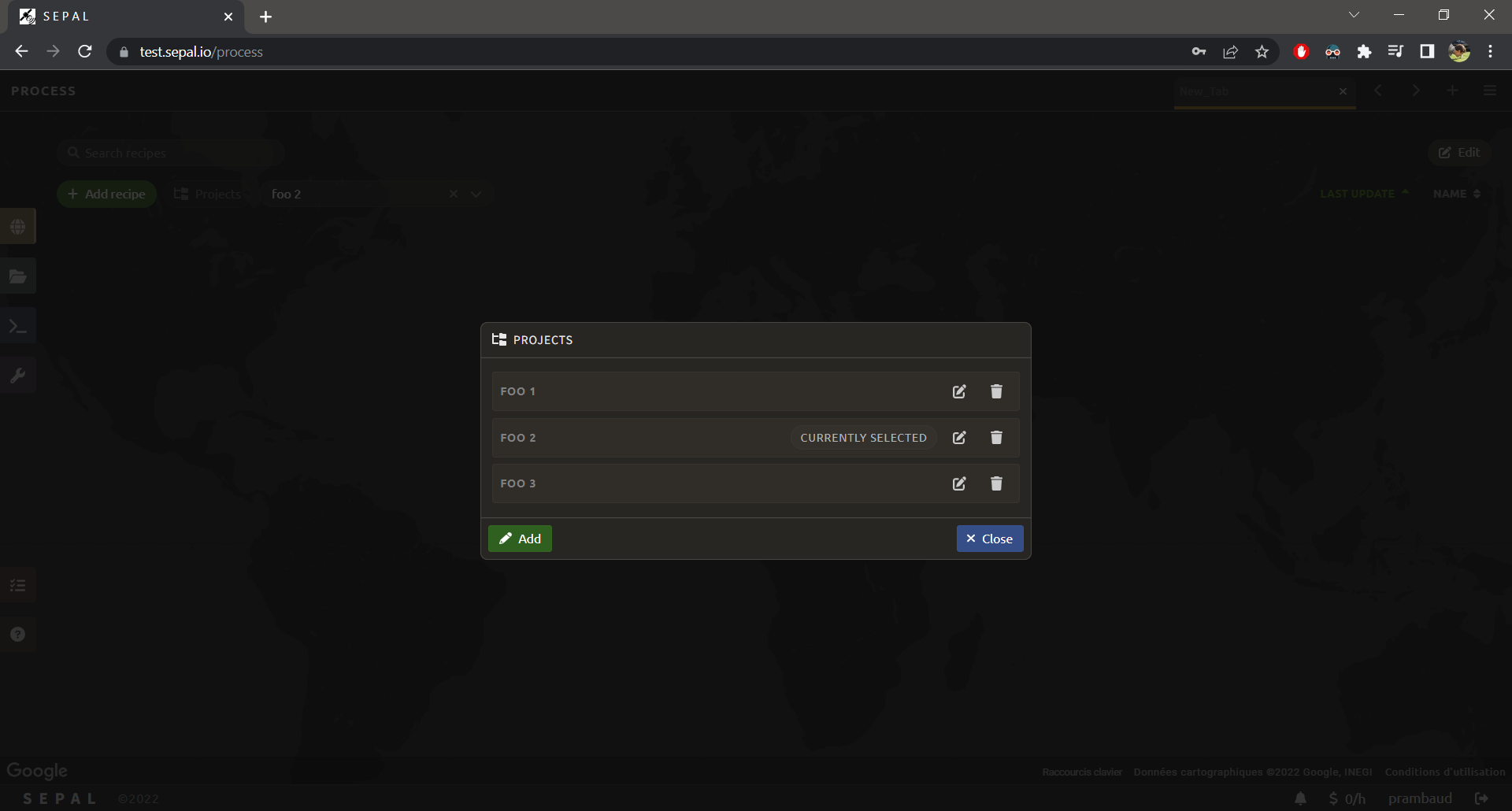The height and width of the screenshot is (811, 1512).
Task: Open the Terminal sidebar icon
Action: click(18, 326)
